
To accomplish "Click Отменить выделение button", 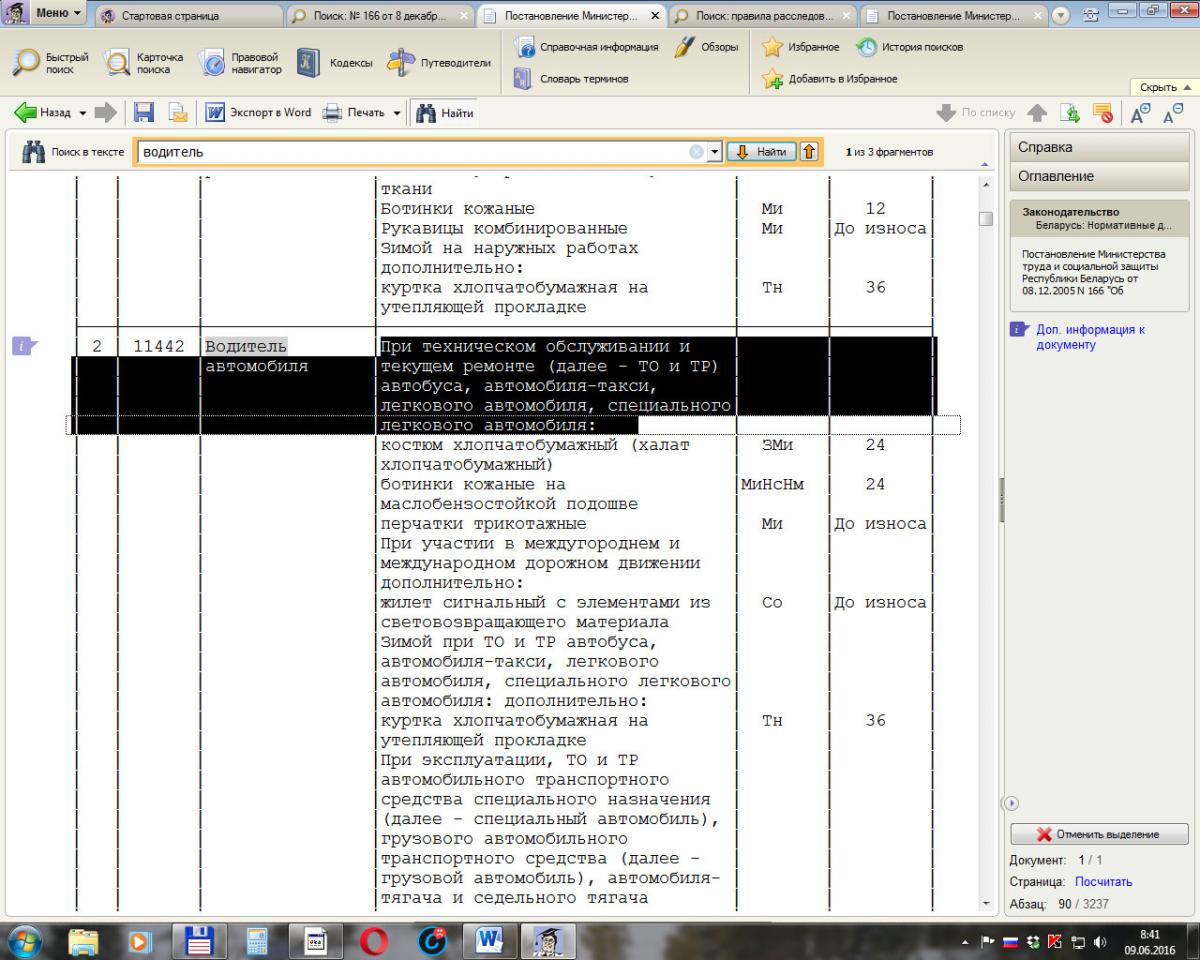I will point(1099,834).
